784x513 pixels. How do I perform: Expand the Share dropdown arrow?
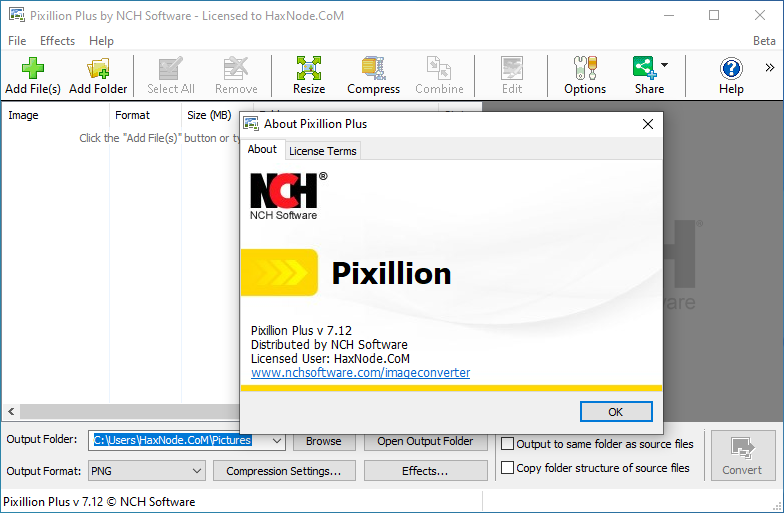pos(664,64)
